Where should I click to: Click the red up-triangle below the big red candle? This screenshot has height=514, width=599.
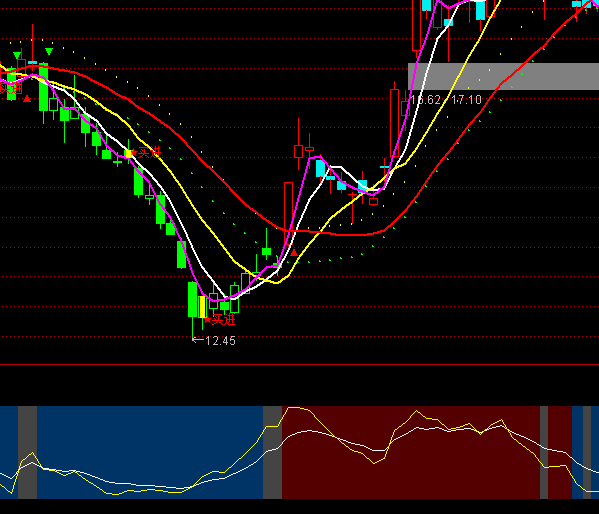[294, 253]
